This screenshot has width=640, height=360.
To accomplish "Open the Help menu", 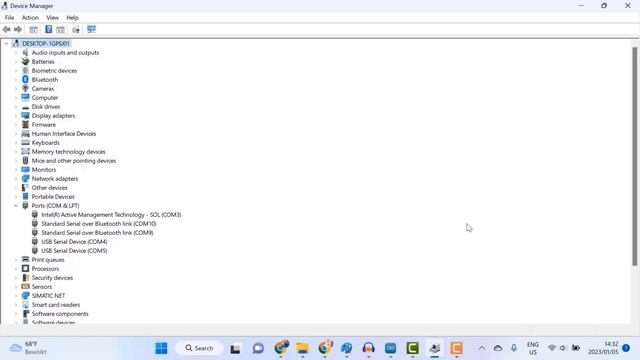I will pyautogui.click(x=72, y=18).
